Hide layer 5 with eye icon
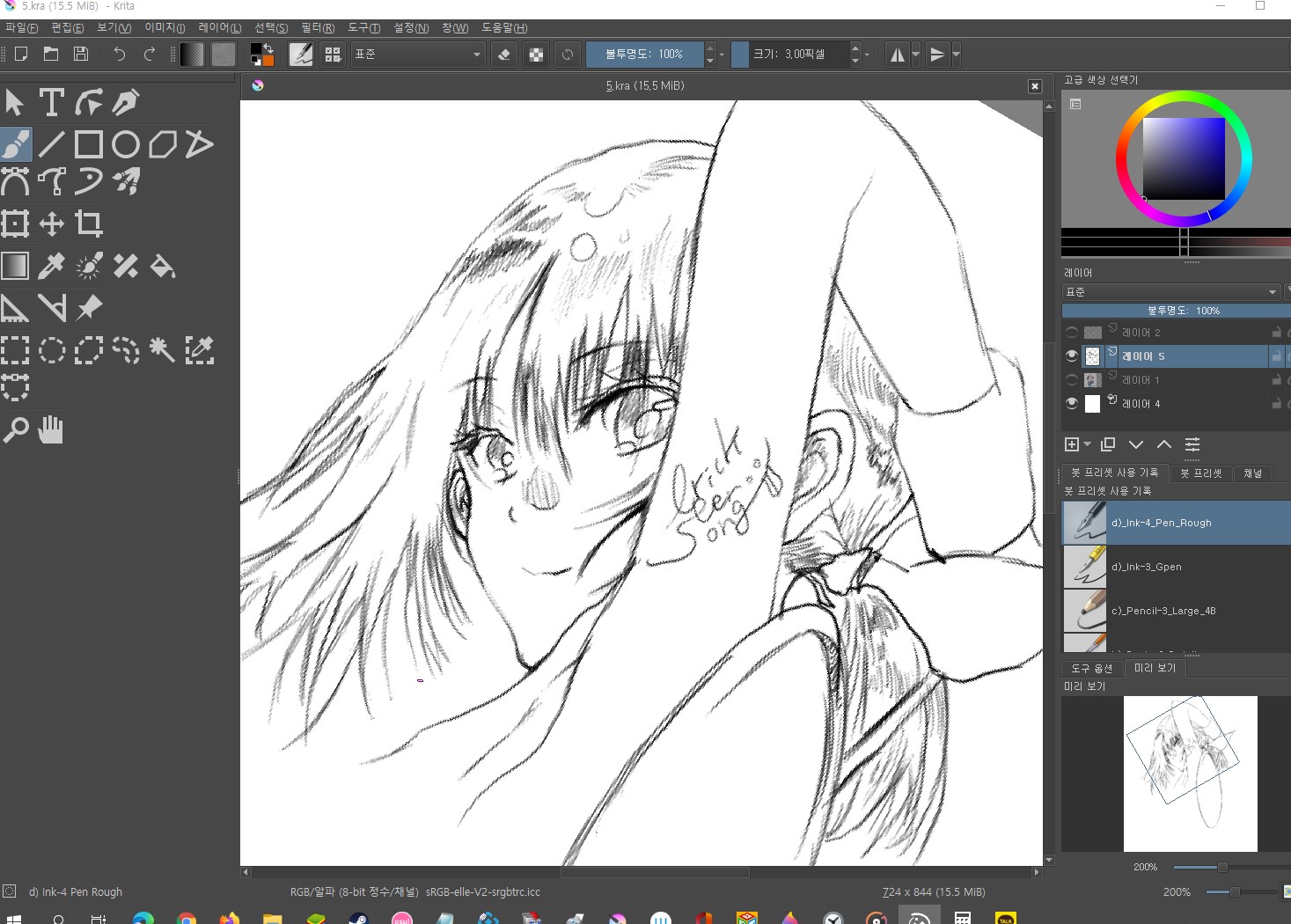Viewport: 1291px width, 924px height. tap(1072, 356)
